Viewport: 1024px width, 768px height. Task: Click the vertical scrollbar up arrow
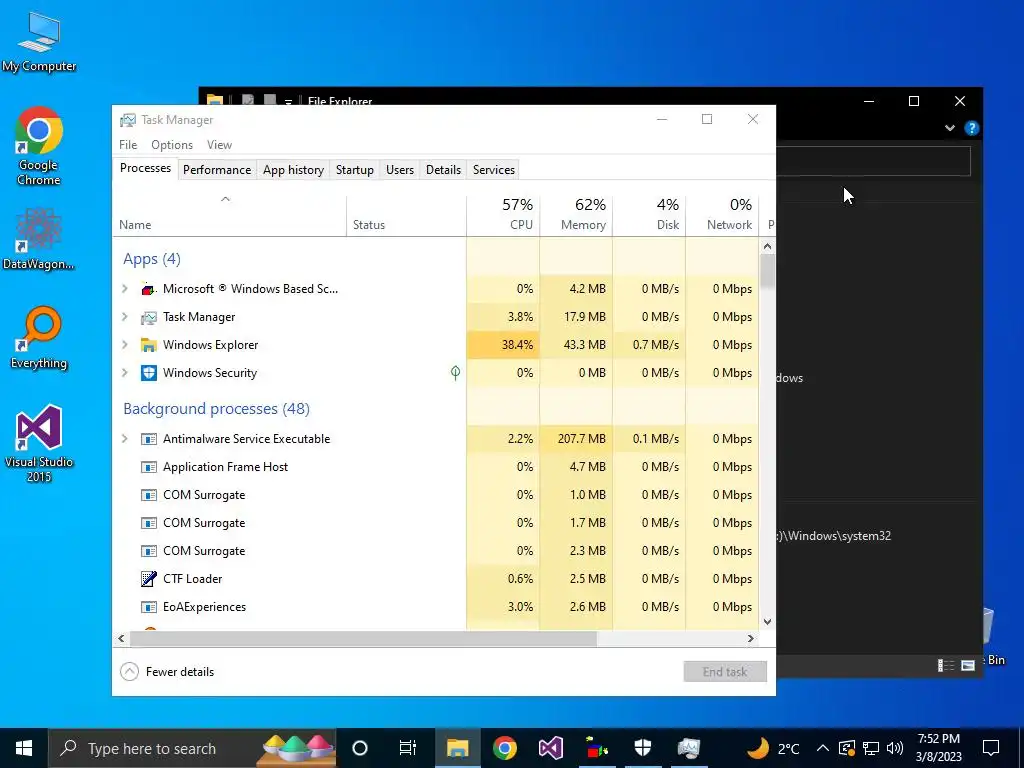[767, 247]
